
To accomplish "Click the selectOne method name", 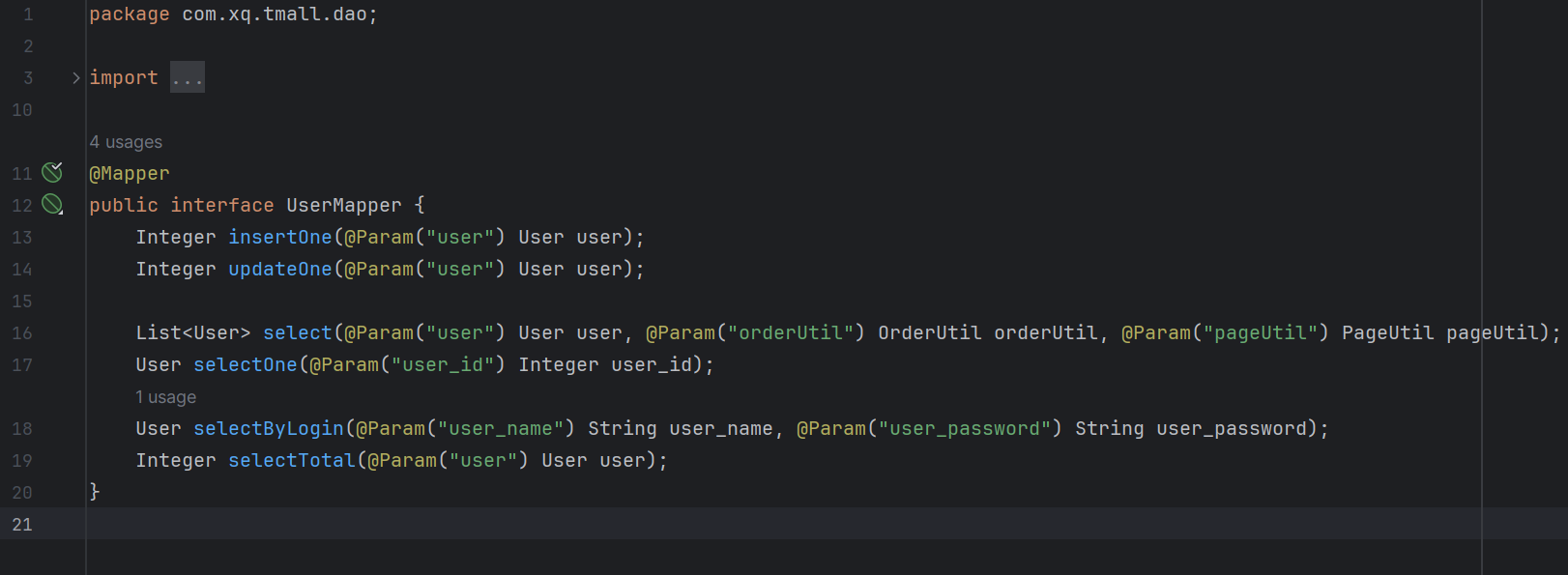I will [245, 365].
